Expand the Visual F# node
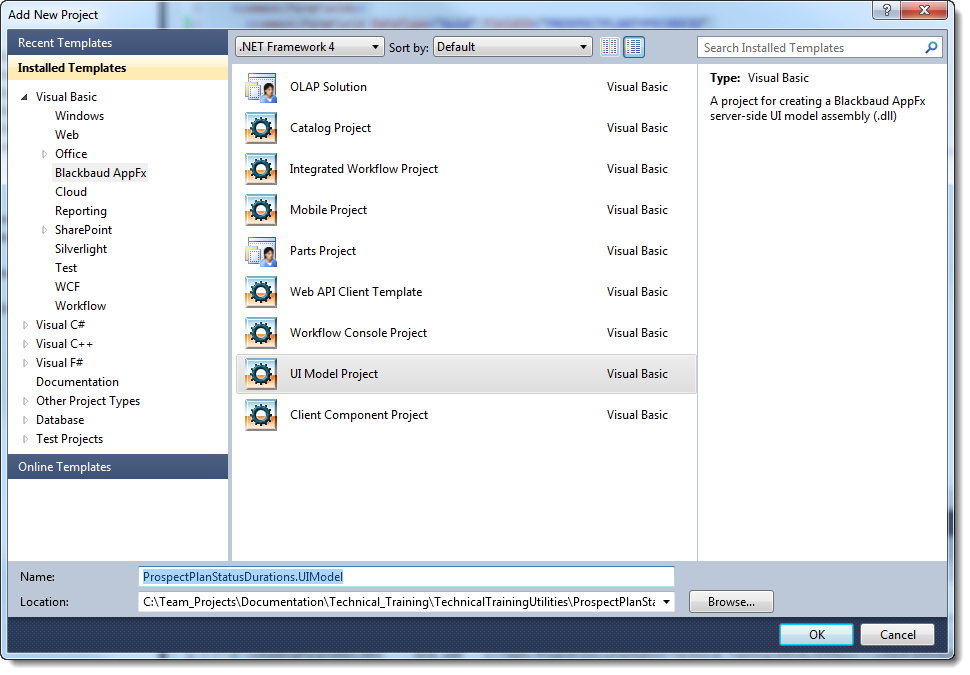 pyautogui.click(x=25, y=364)
